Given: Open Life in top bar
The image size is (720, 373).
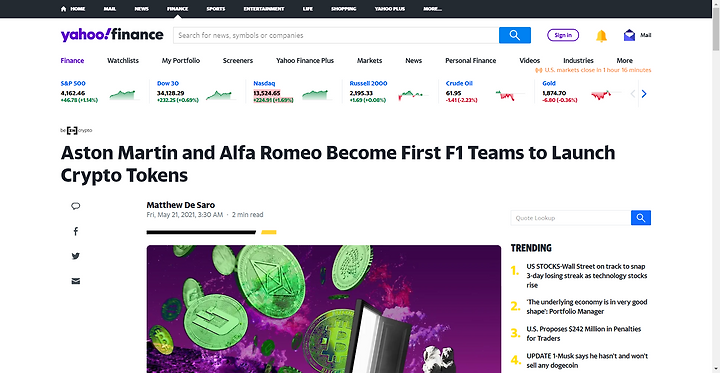Looking at the screenshot, I should (x=308, y=9).
